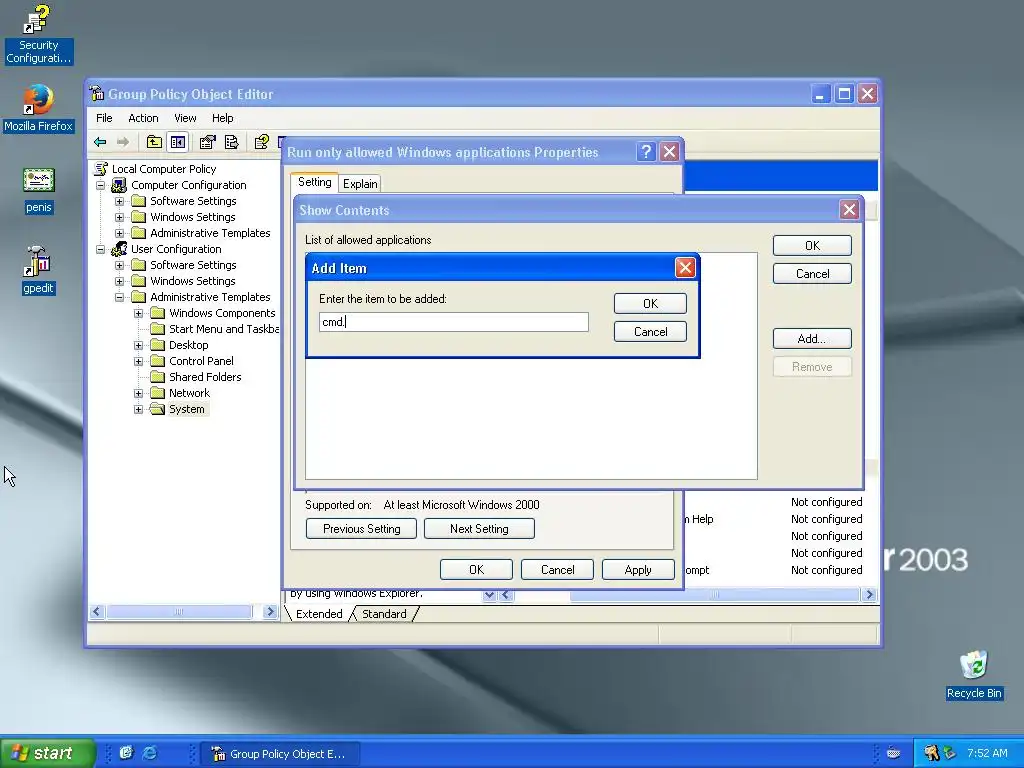Switch to the Standard view tab
This screenshot has width=1024, height=768.
[384, 614]
